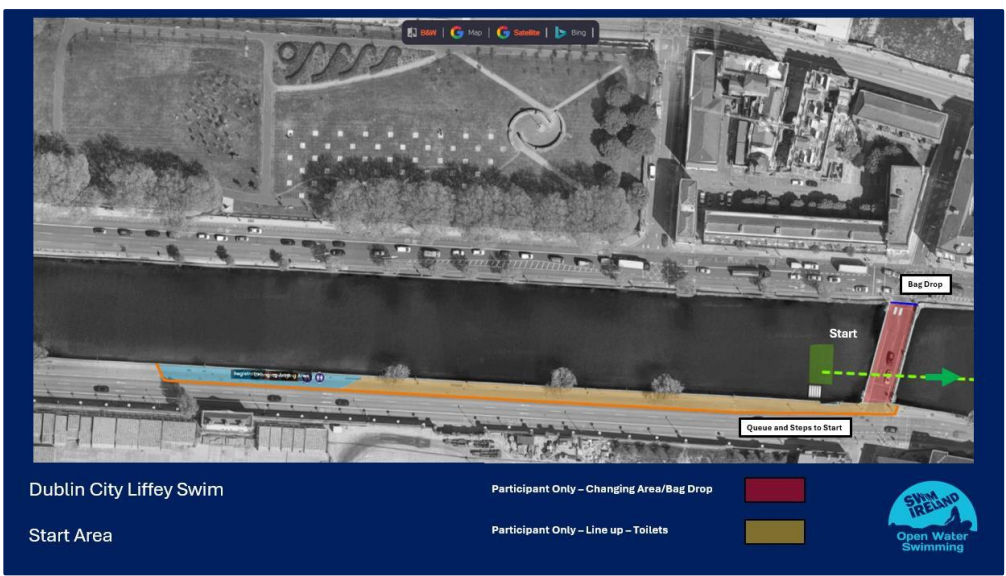Click the Google logo beside Map

[x=457, y=32]
